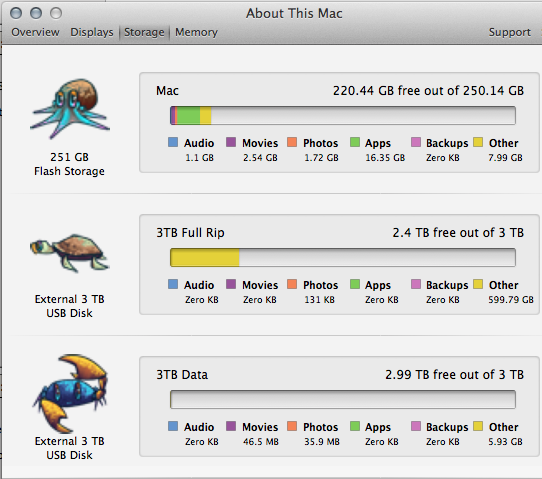Open the Support link
This screenshot has height=479, width=542.
point(510,32)
